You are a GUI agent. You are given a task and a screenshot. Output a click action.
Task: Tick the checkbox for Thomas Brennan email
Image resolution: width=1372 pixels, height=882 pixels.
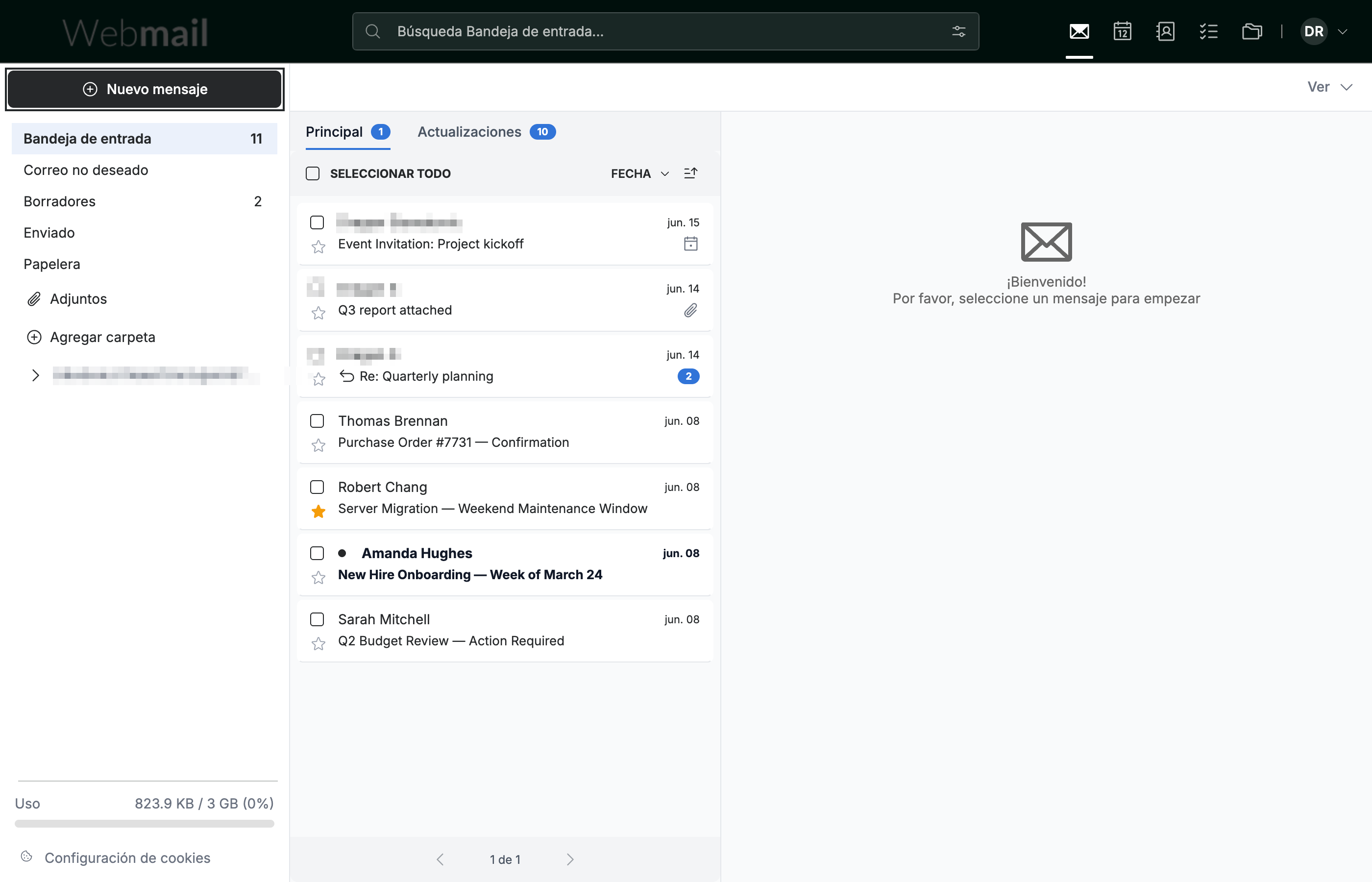point(317,421)
